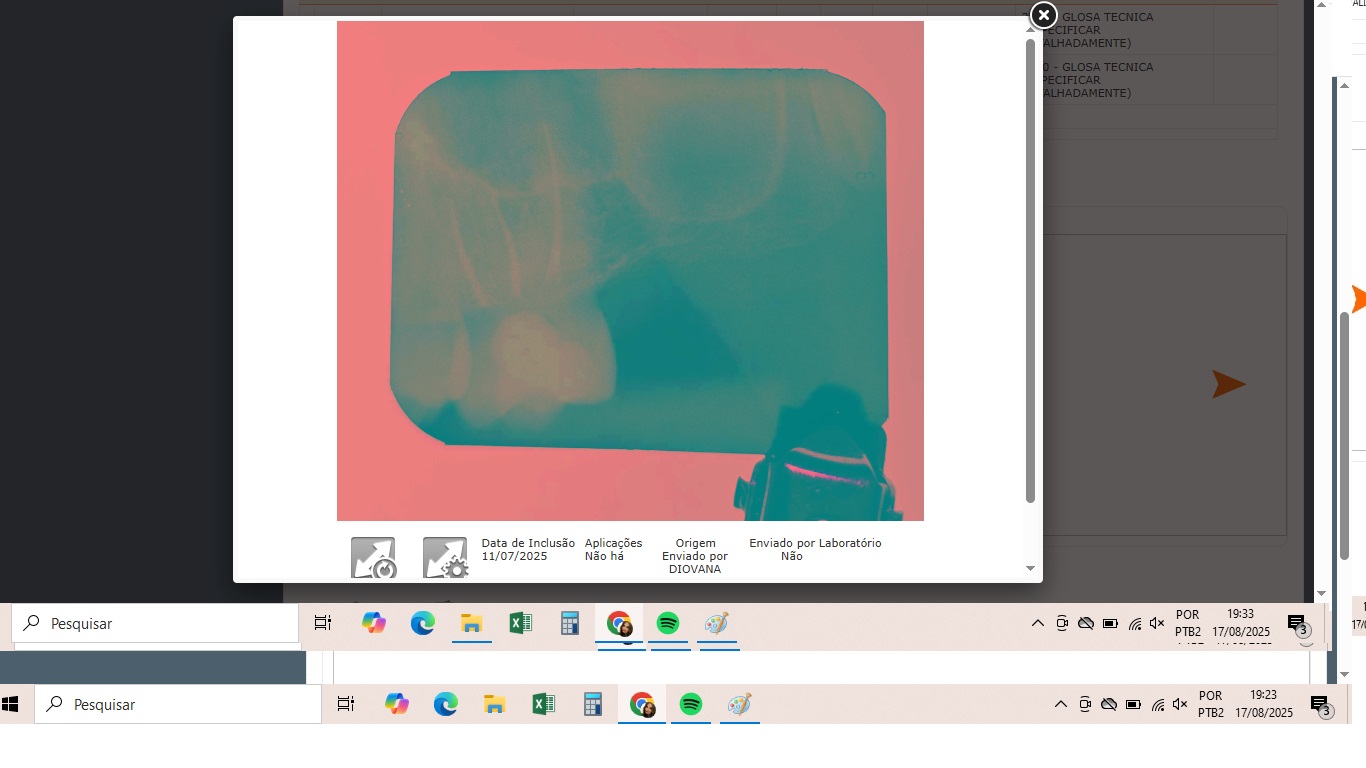Click the Pesquisar search box beside Start button
The height and width of the screenshot is (768, 1366).
178,704
